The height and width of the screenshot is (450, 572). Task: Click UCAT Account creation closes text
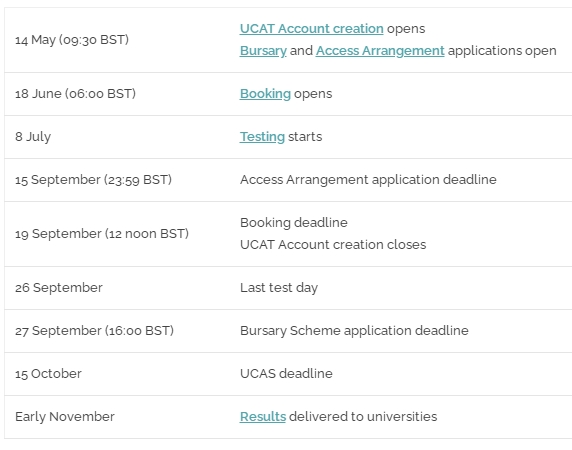coord(333,245)
